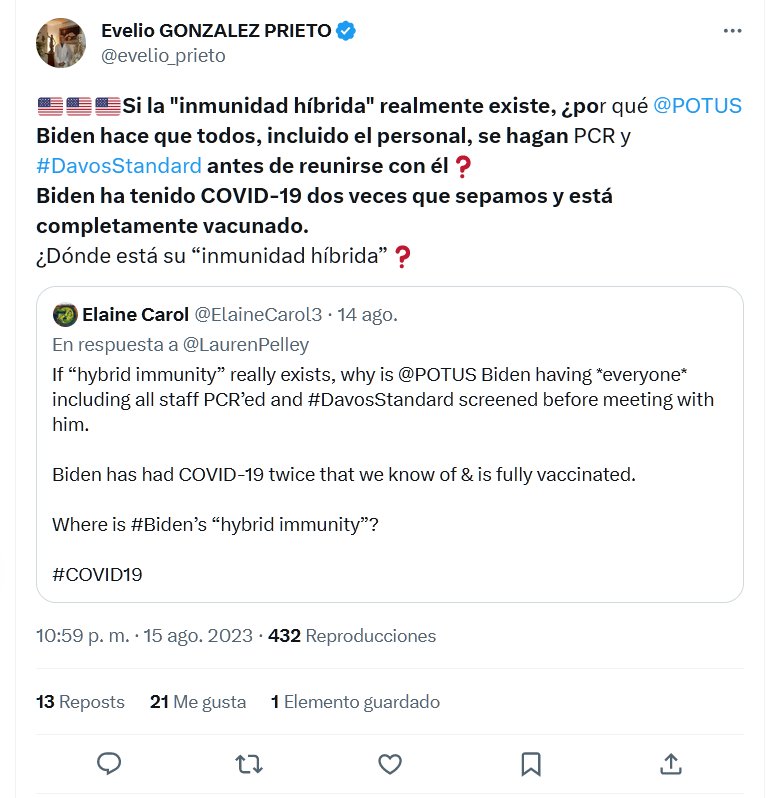The height and width of the screenshot is (798, 770).
Task: Like the tweet with the heart icon
Action: coord(389,764)
